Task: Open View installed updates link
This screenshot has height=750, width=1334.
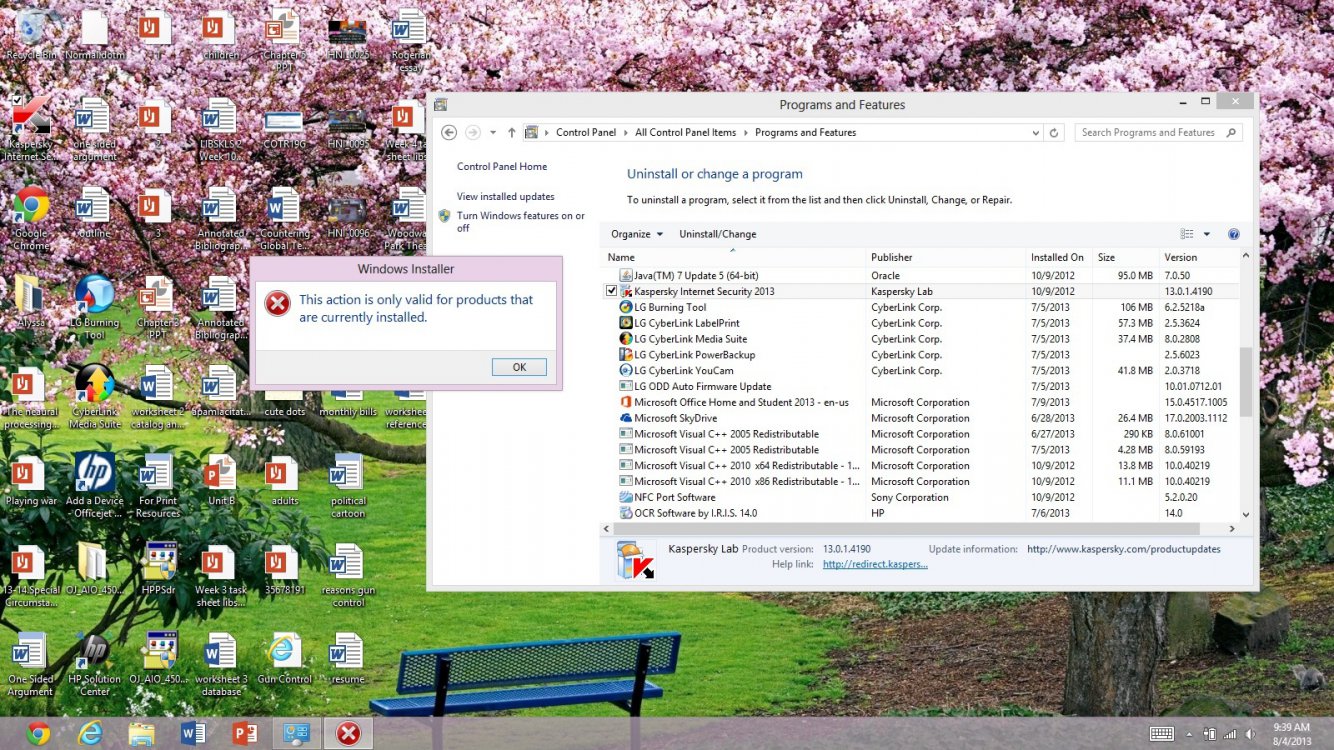Action: (x=505, y=197)
